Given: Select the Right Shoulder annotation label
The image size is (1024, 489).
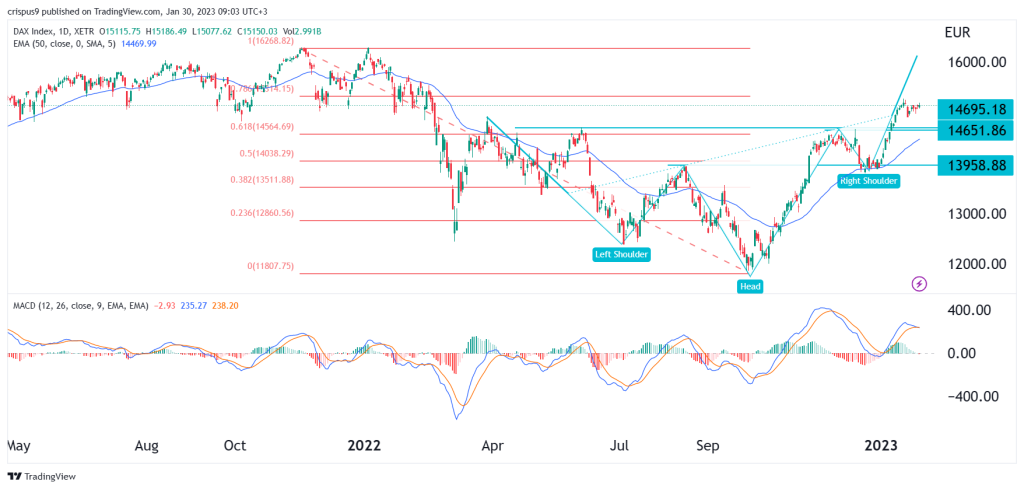Looking at the screenshot, I should click(869, 180).
